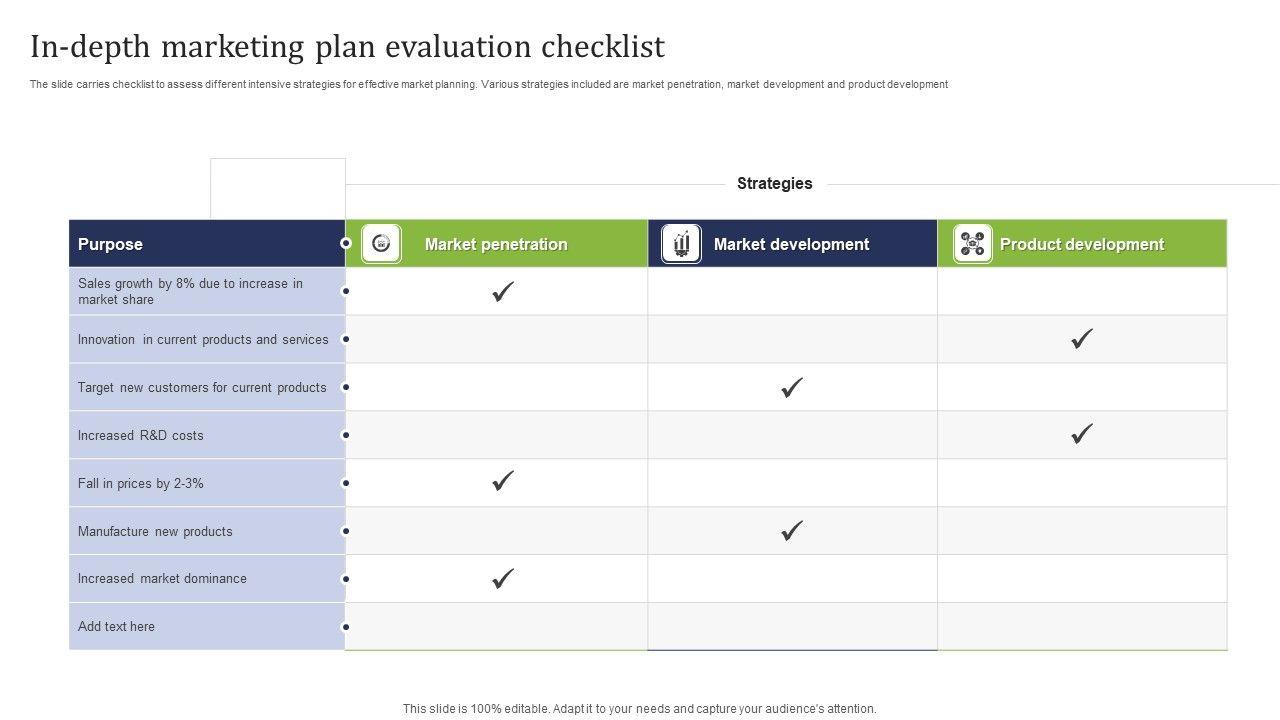The height and width of the screenshot is (720, 1280).
Task: Select the slide title text
Action: coord(347,47)
